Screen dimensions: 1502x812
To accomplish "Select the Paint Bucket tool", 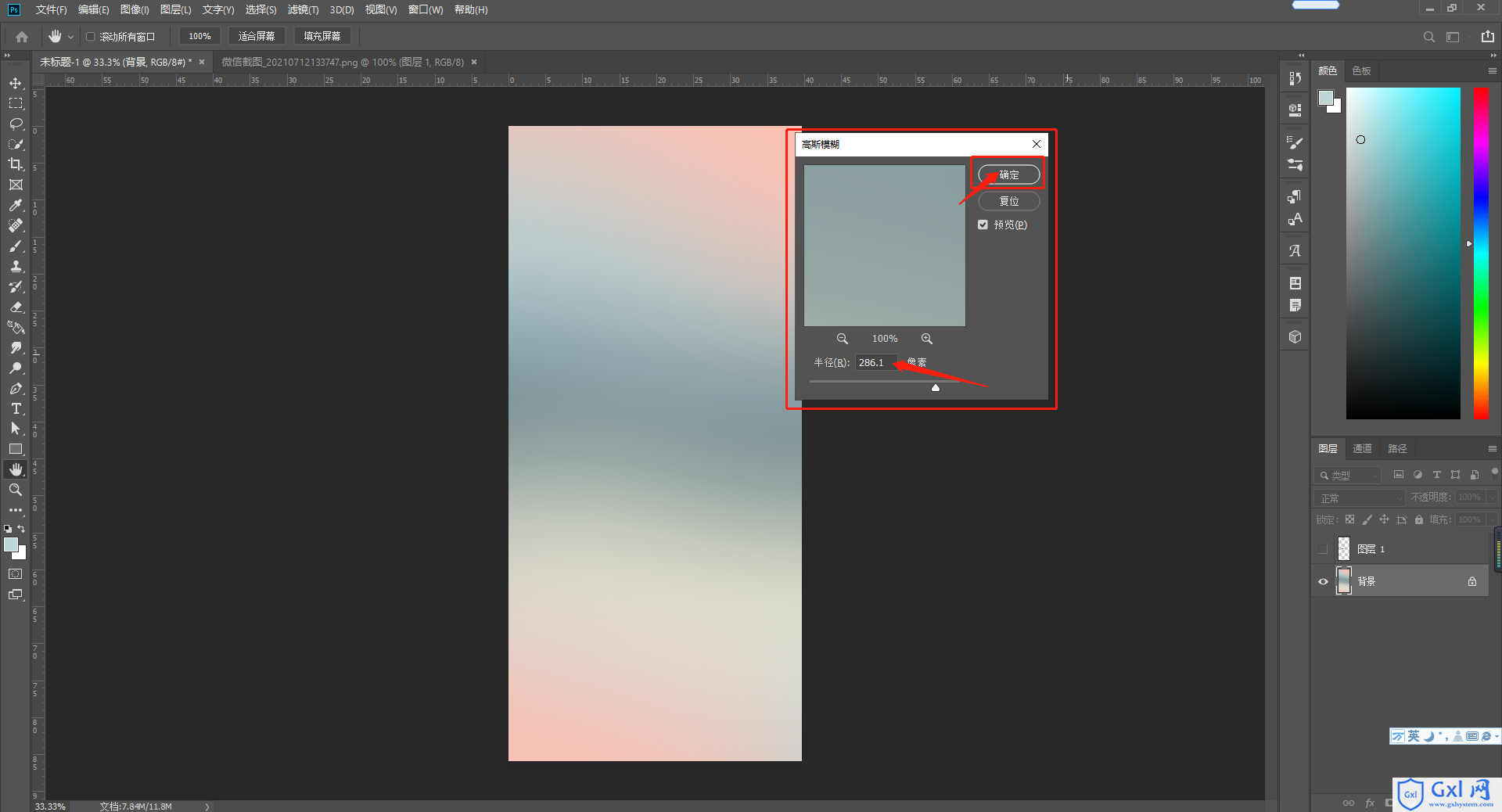I will 16,327.
